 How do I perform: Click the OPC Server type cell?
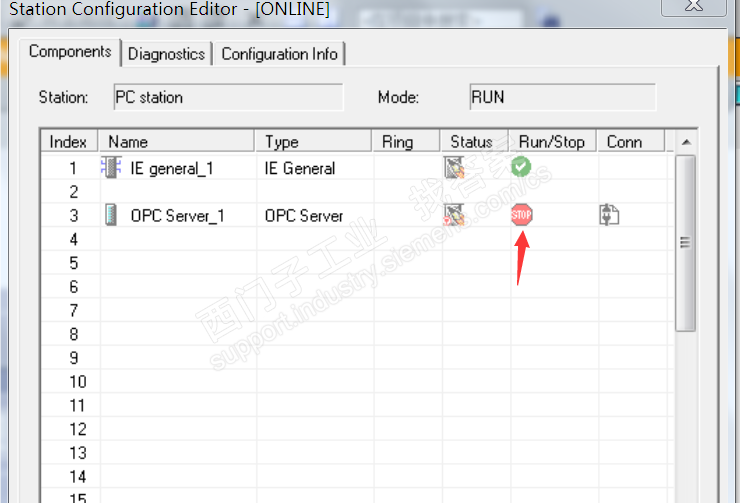pyautogui.click(x=315, y=216)
